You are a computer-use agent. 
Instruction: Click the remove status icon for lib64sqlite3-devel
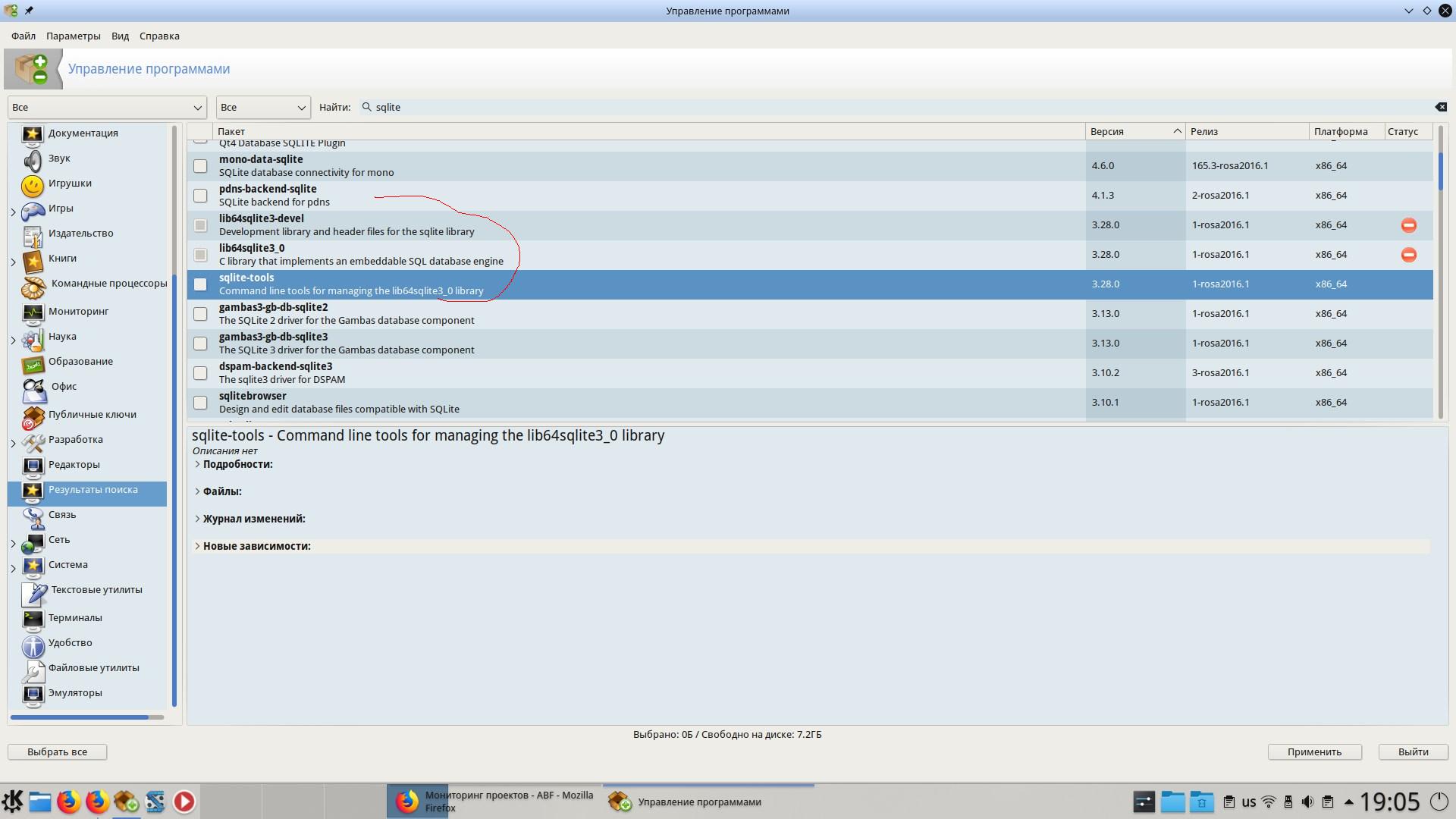tap(1408, 225)
